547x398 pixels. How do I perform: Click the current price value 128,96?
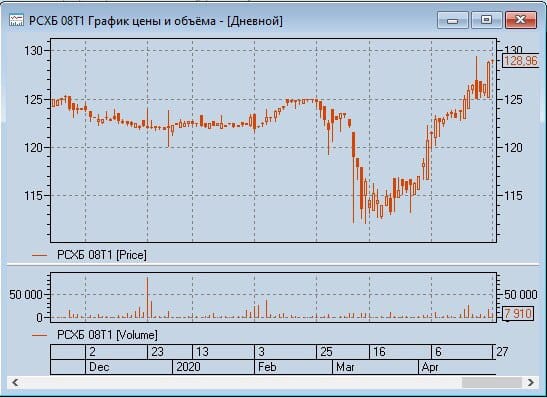[520, 61]
